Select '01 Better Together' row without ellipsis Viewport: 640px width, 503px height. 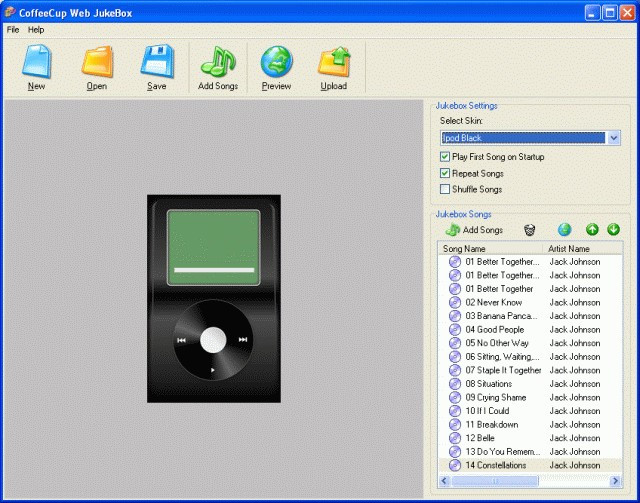[x=531, y=289]
